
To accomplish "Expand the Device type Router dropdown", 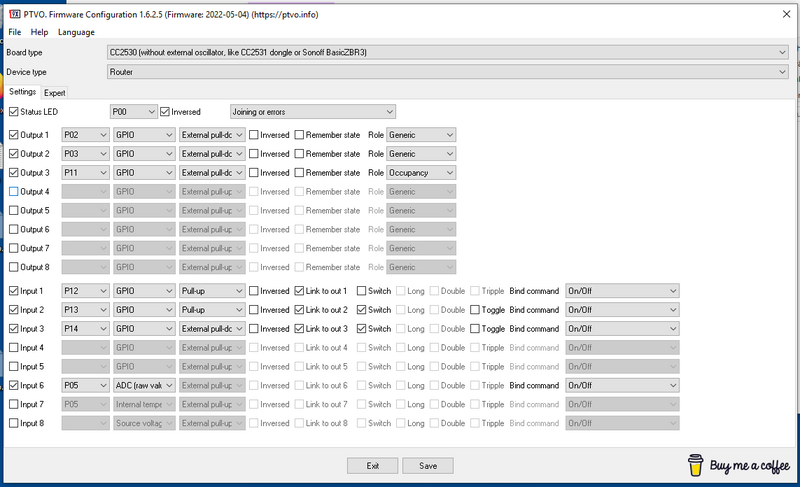I will 446,72.
